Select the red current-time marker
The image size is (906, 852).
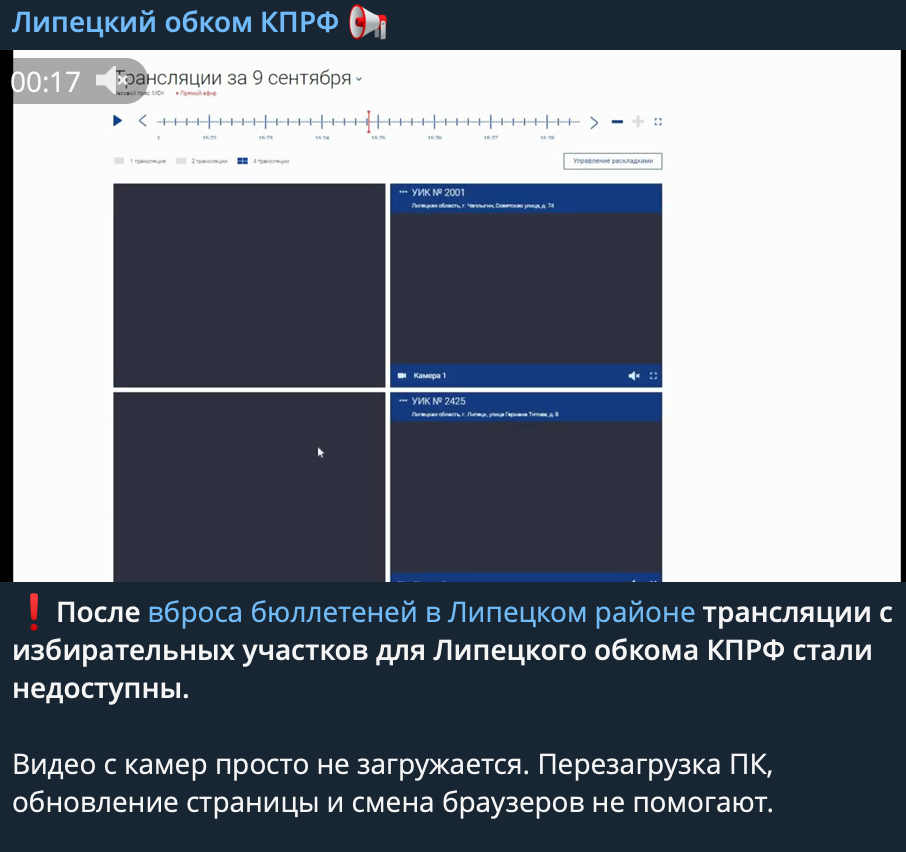pyautogui.click(x=369, y=121)
